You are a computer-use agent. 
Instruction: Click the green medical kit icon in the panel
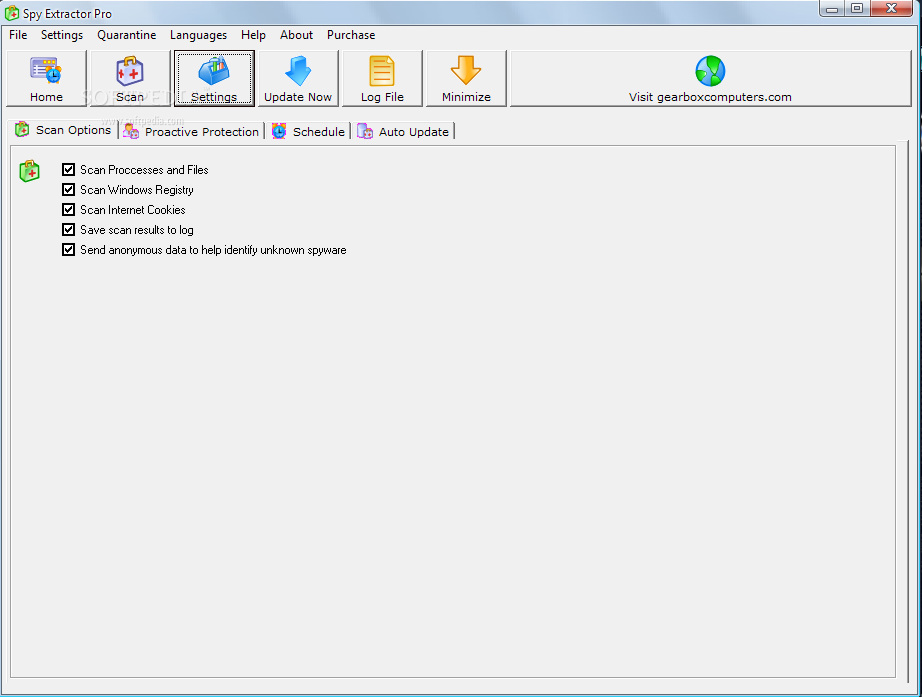coord(29,171)
